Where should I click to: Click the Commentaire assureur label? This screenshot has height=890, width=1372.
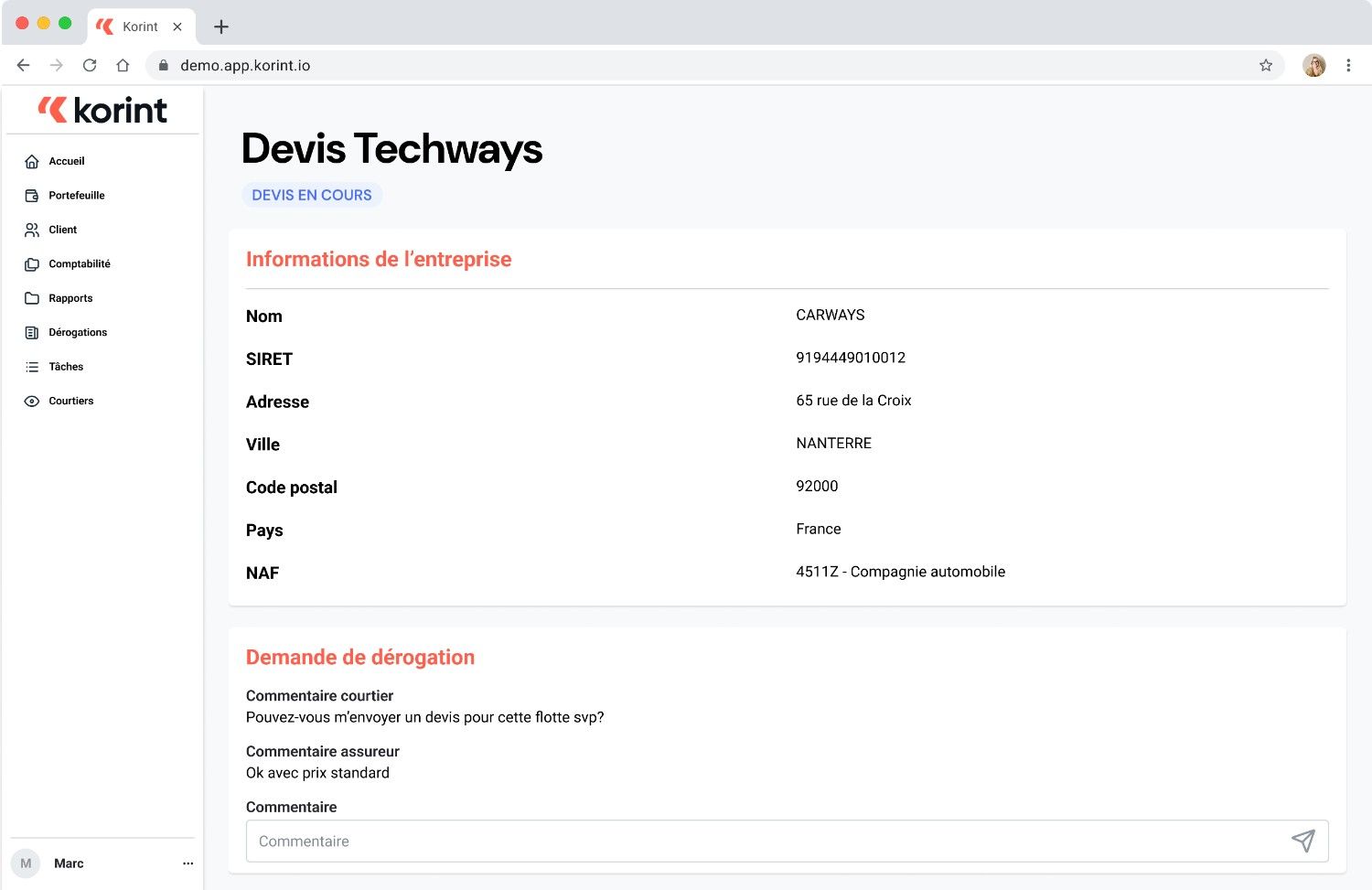tap(323, 752)
